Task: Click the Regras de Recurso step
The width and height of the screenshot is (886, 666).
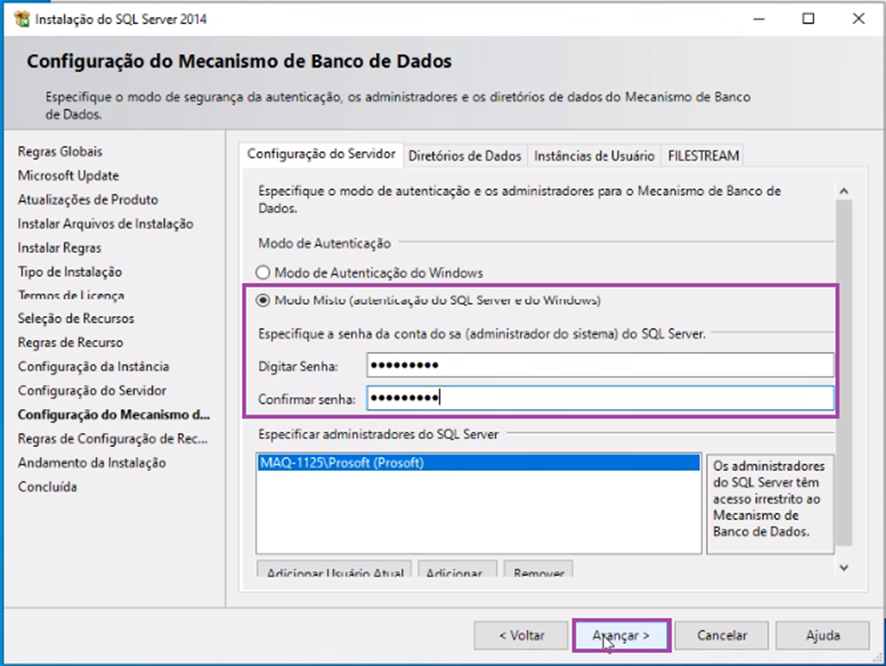Action: point(70,343)
